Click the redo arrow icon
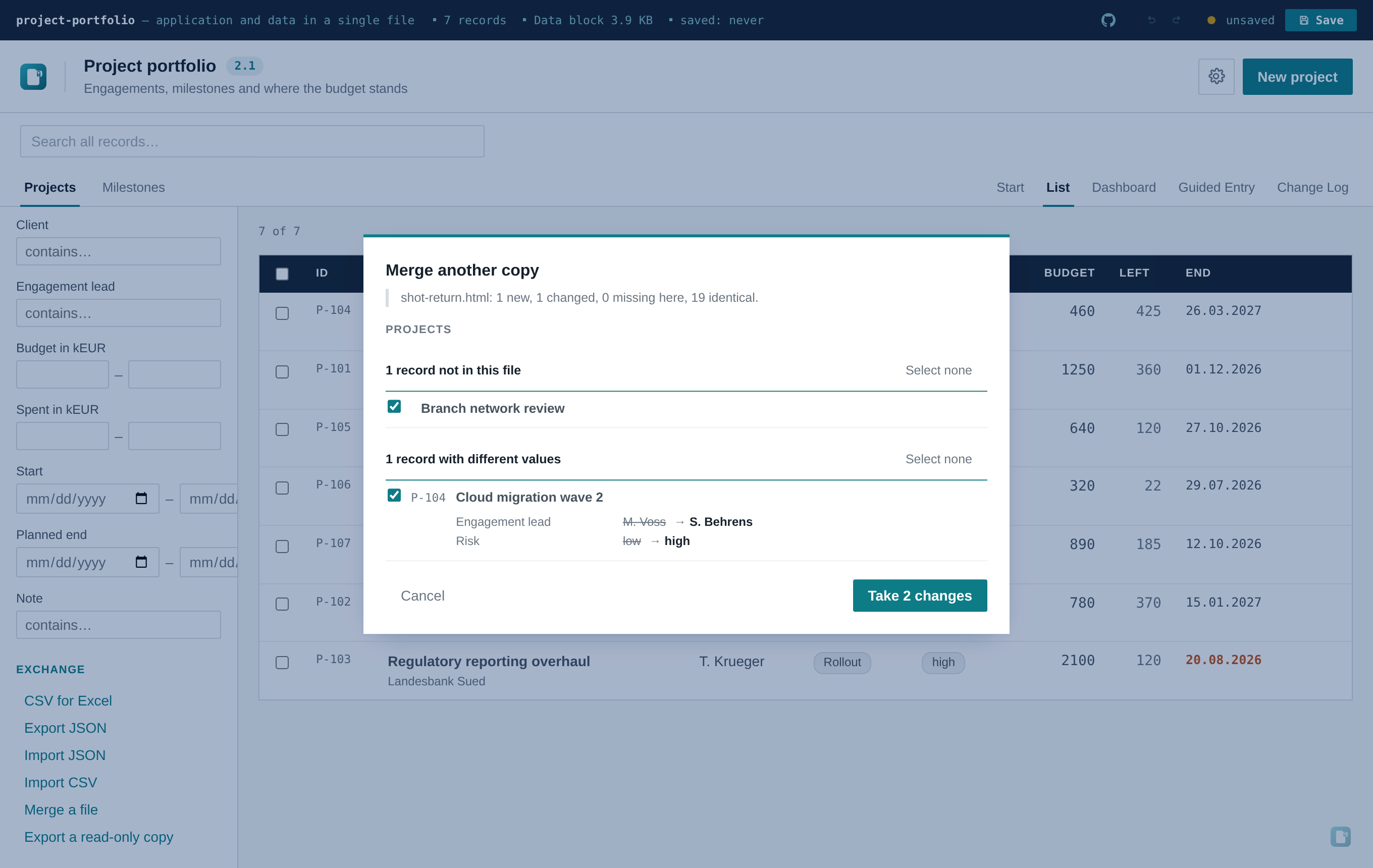 pos(1176,20)
